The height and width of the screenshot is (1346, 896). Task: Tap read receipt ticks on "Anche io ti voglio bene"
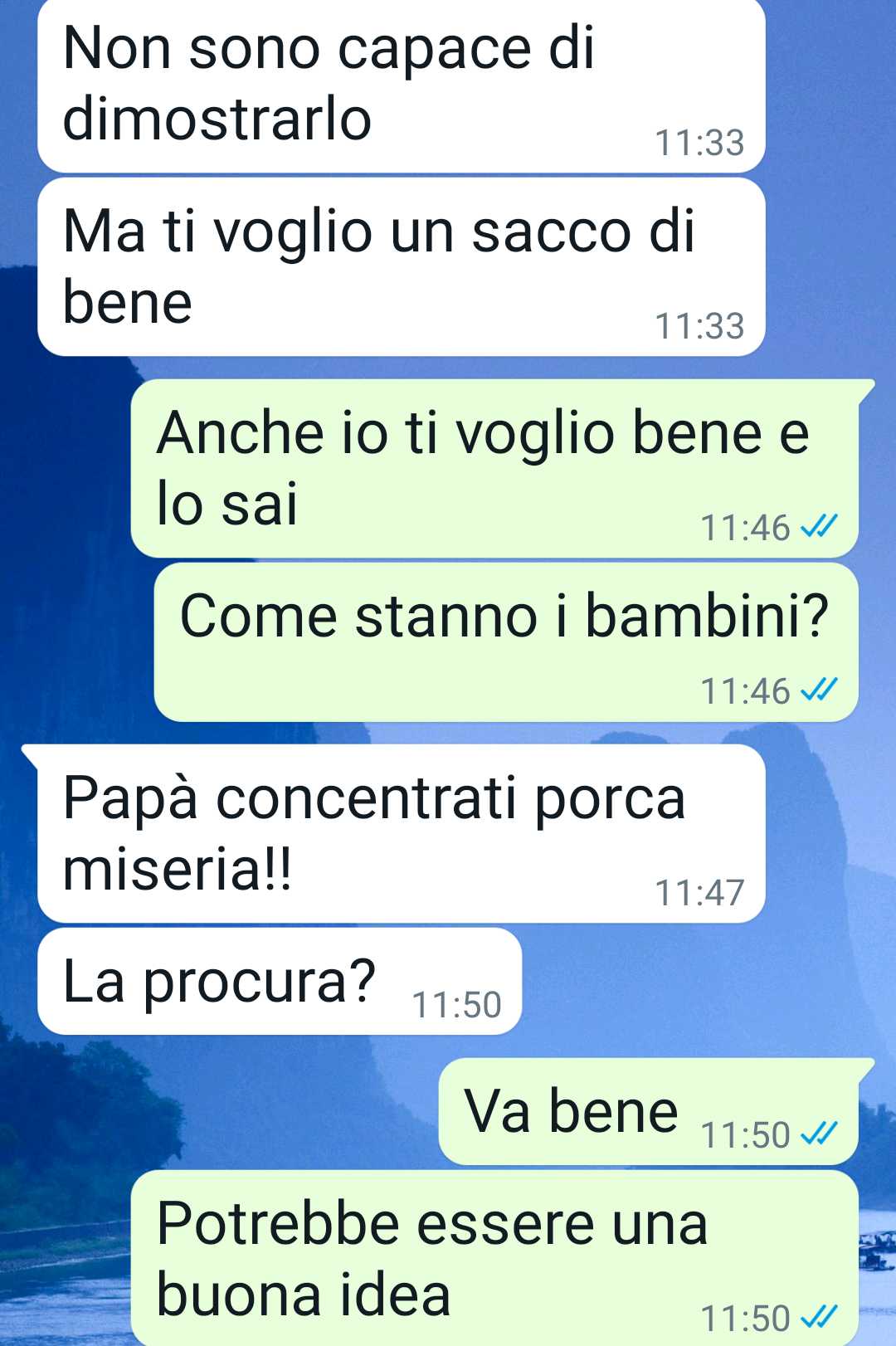click(x=819, y=526)
